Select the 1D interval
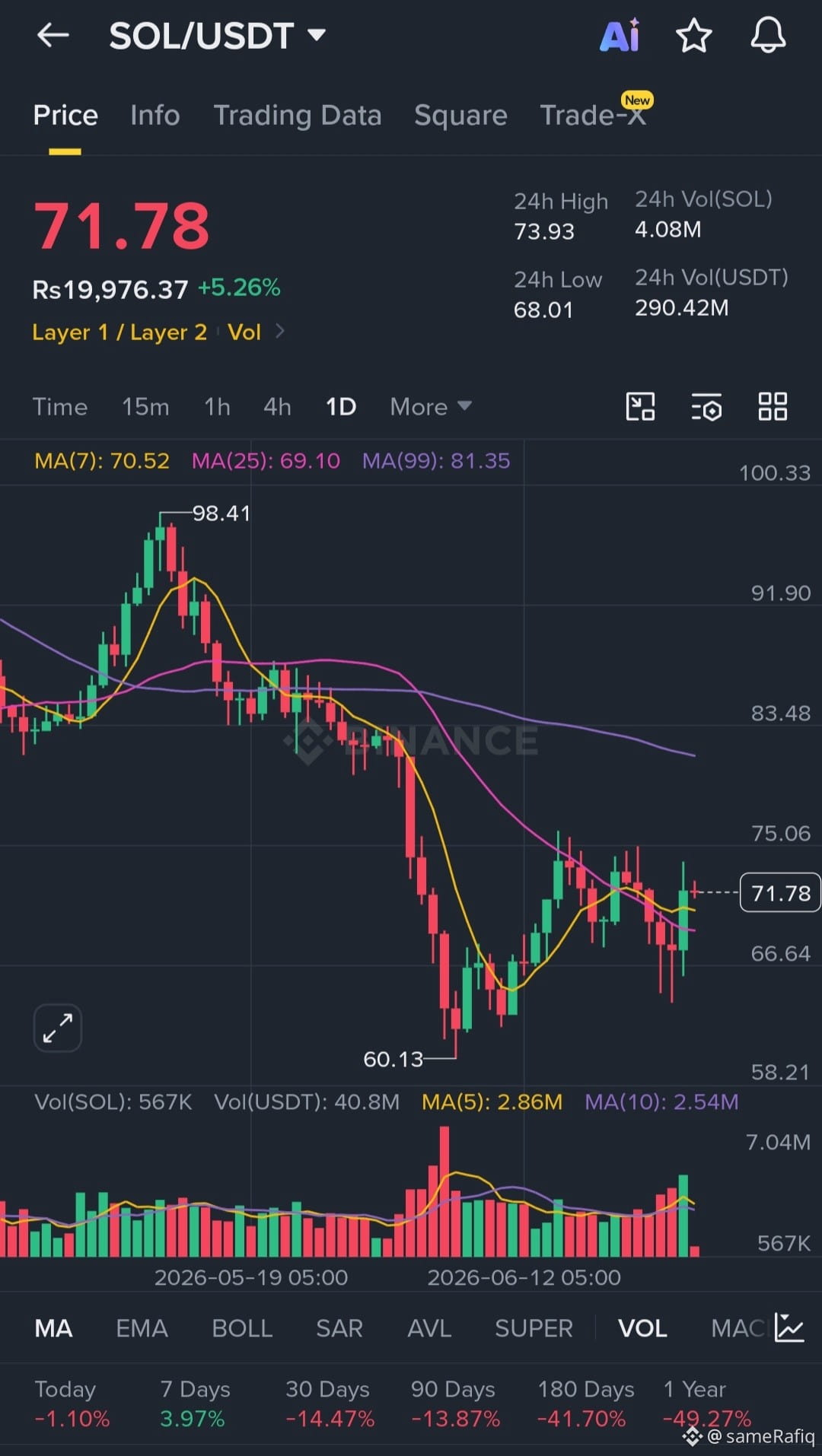The height and width of the screenshot is (1456, 822). (341, 407)
